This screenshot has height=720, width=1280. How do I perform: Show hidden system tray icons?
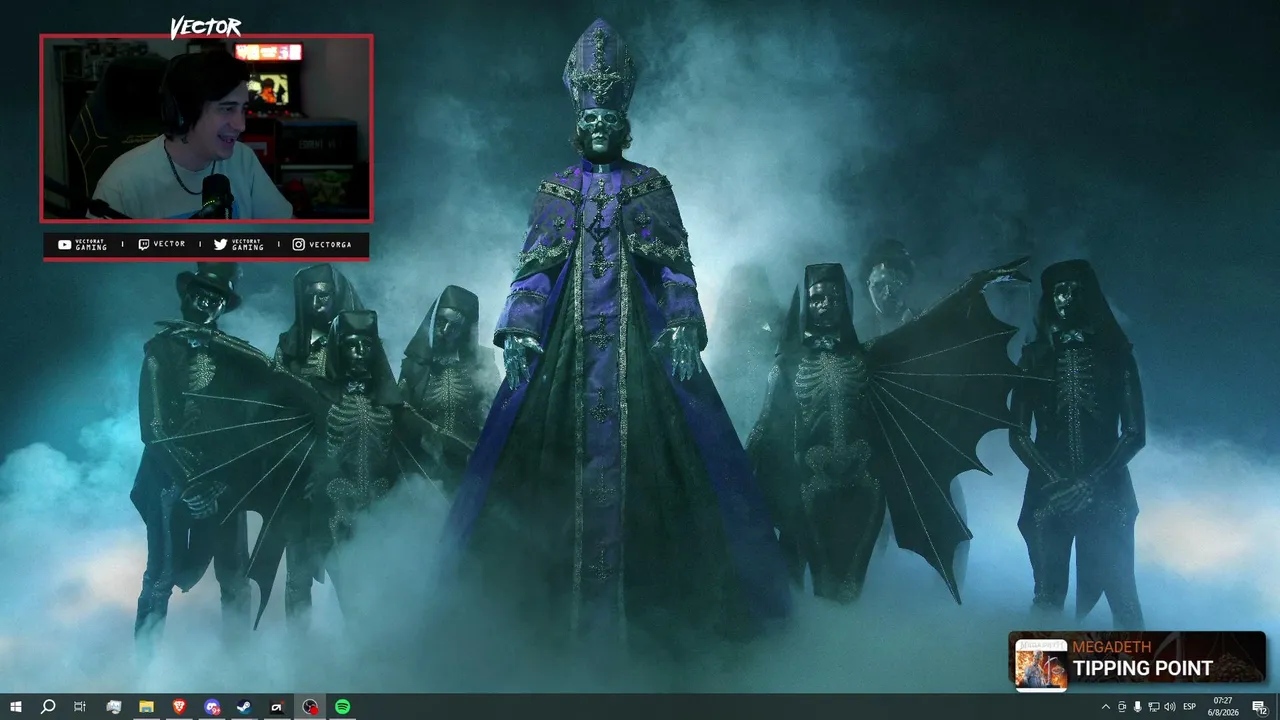point(1106,707)
